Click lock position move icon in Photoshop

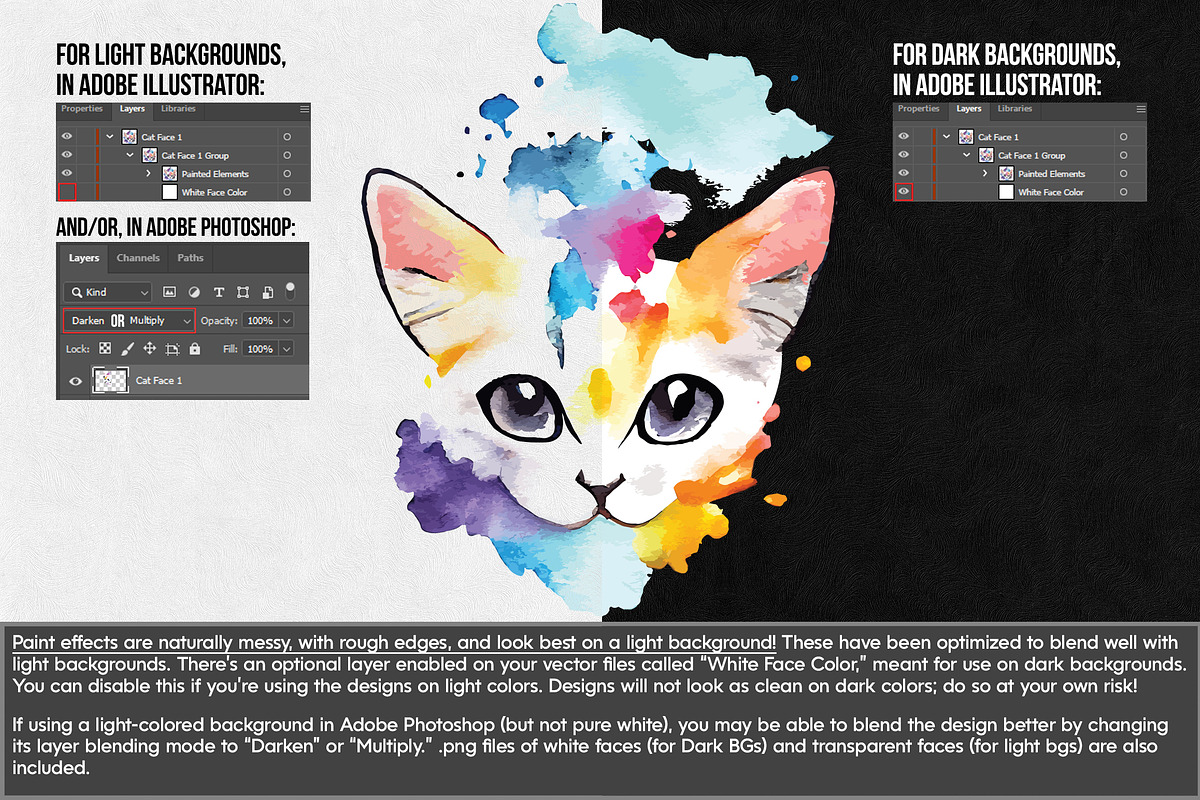(149, 349)
